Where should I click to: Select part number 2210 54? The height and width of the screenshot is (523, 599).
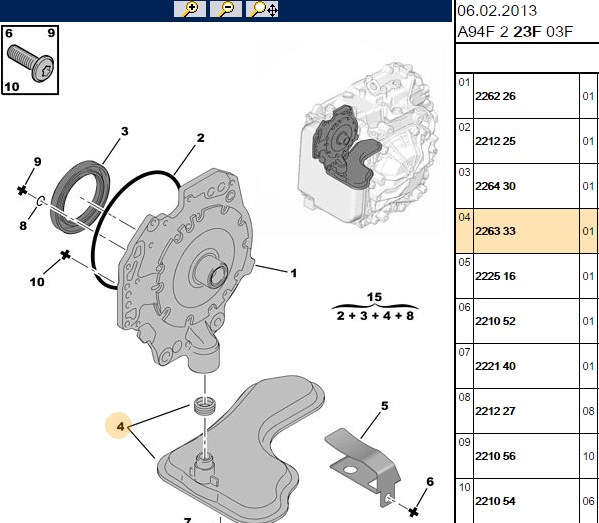coord(495,501)
